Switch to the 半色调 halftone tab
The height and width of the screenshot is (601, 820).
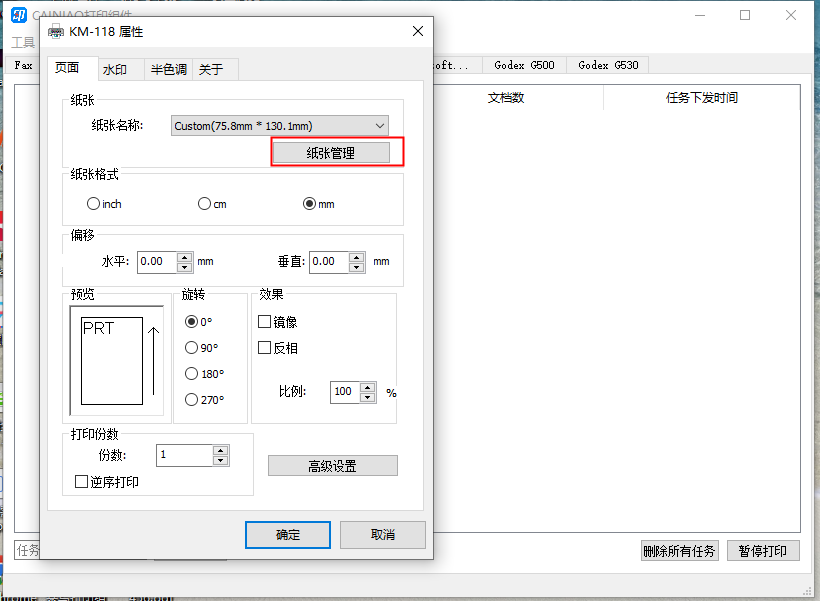pos(168,69)
